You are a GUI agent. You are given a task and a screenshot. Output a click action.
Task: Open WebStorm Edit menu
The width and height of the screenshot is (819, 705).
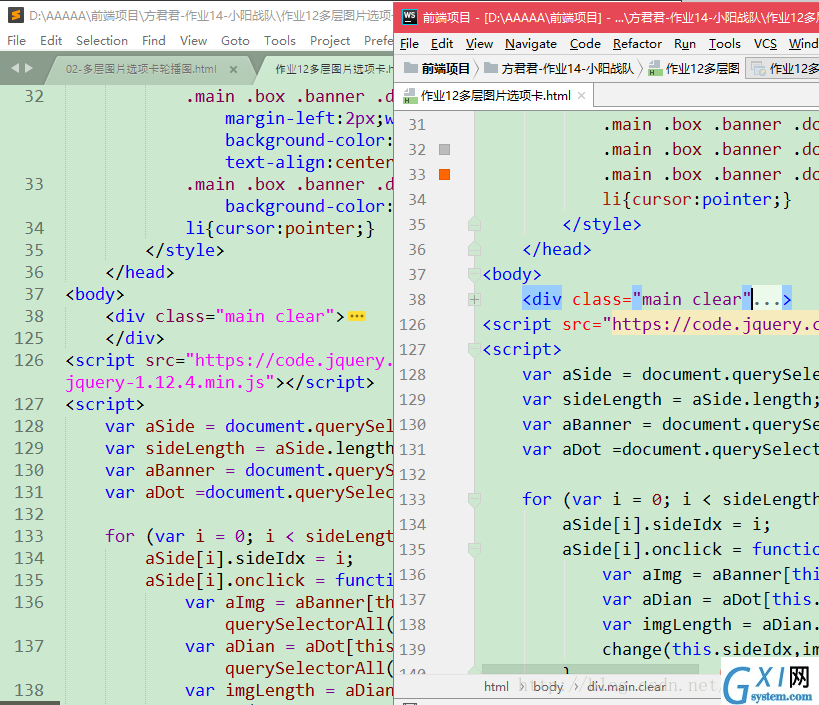(x=442, y=44)
